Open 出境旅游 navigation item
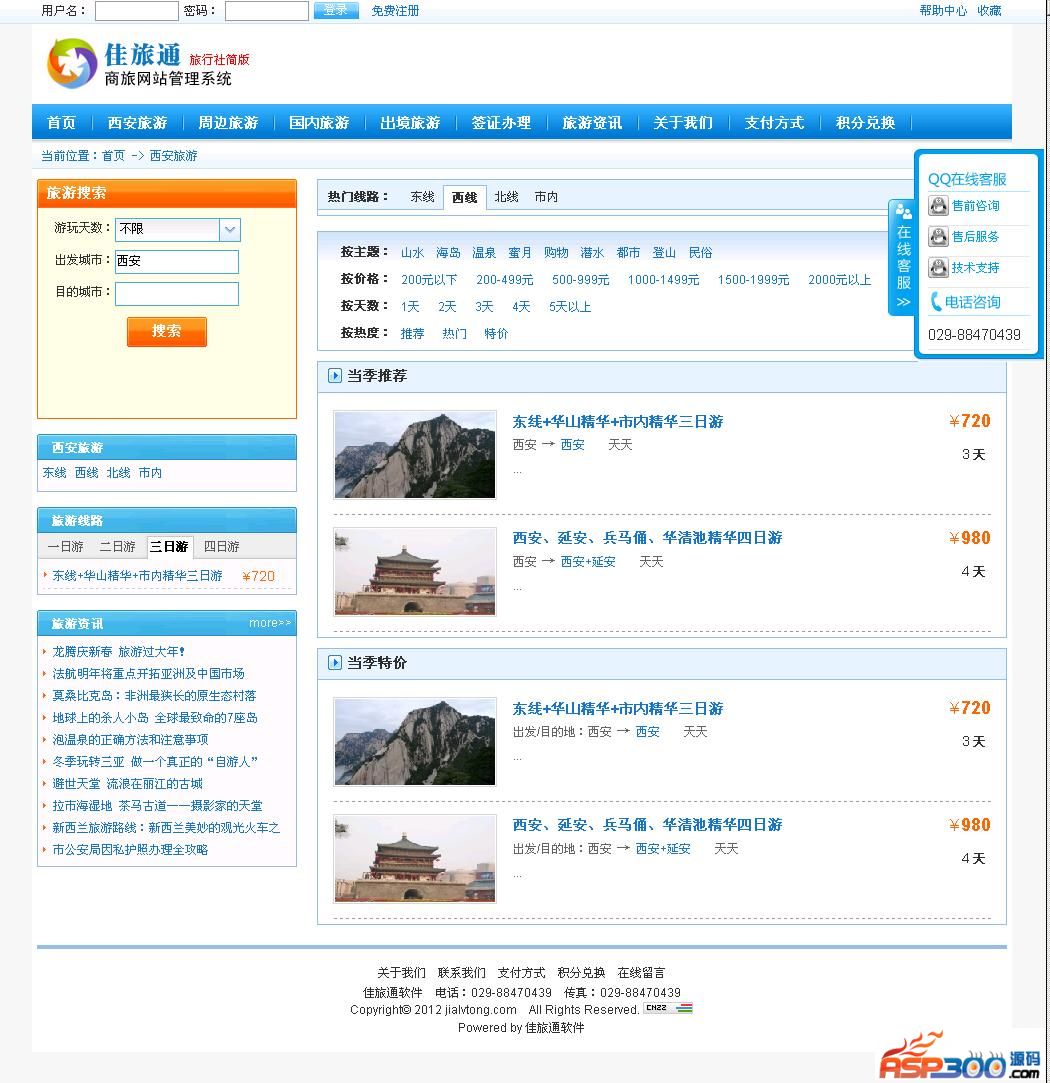The image size is (1050, 1083). (410, 122)
